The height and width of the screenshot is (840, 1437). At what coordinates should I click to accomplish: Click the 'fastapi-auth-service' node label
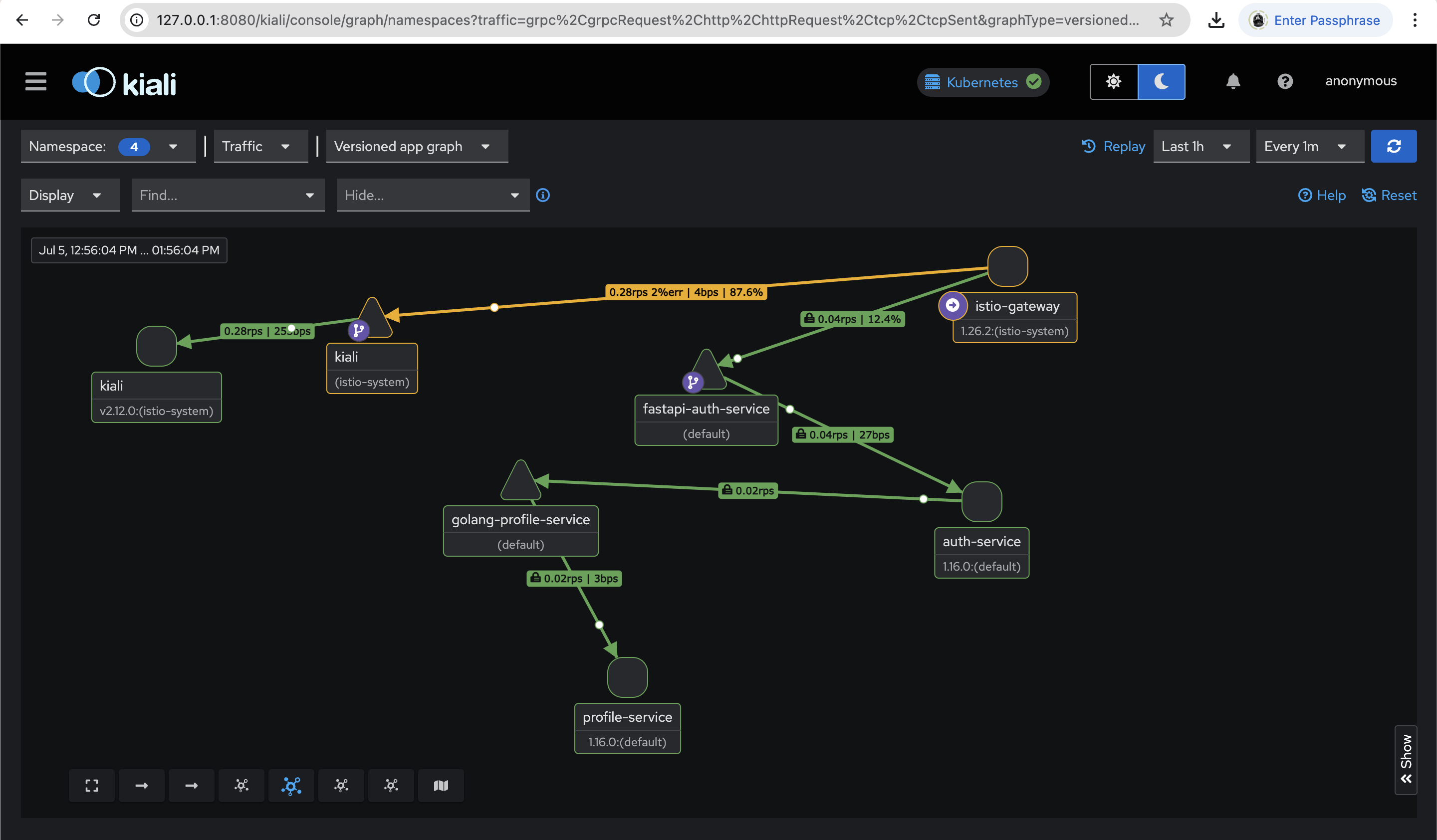click(x=706, y=409)
